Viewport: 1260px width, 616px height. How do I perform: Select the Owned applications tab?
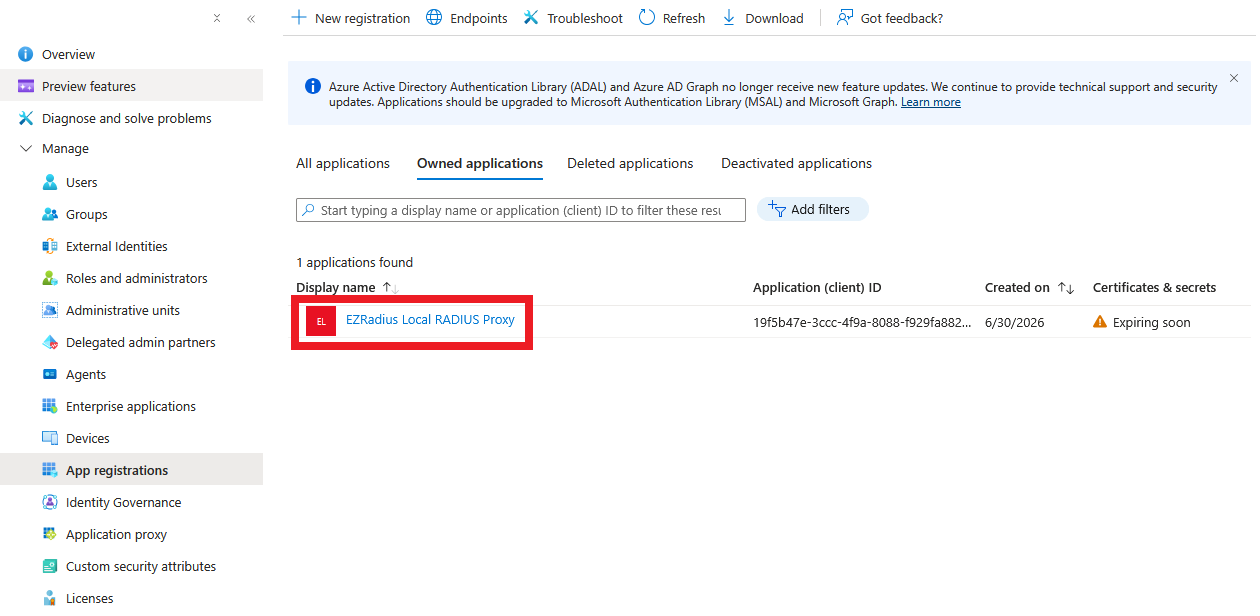point(480,163)
